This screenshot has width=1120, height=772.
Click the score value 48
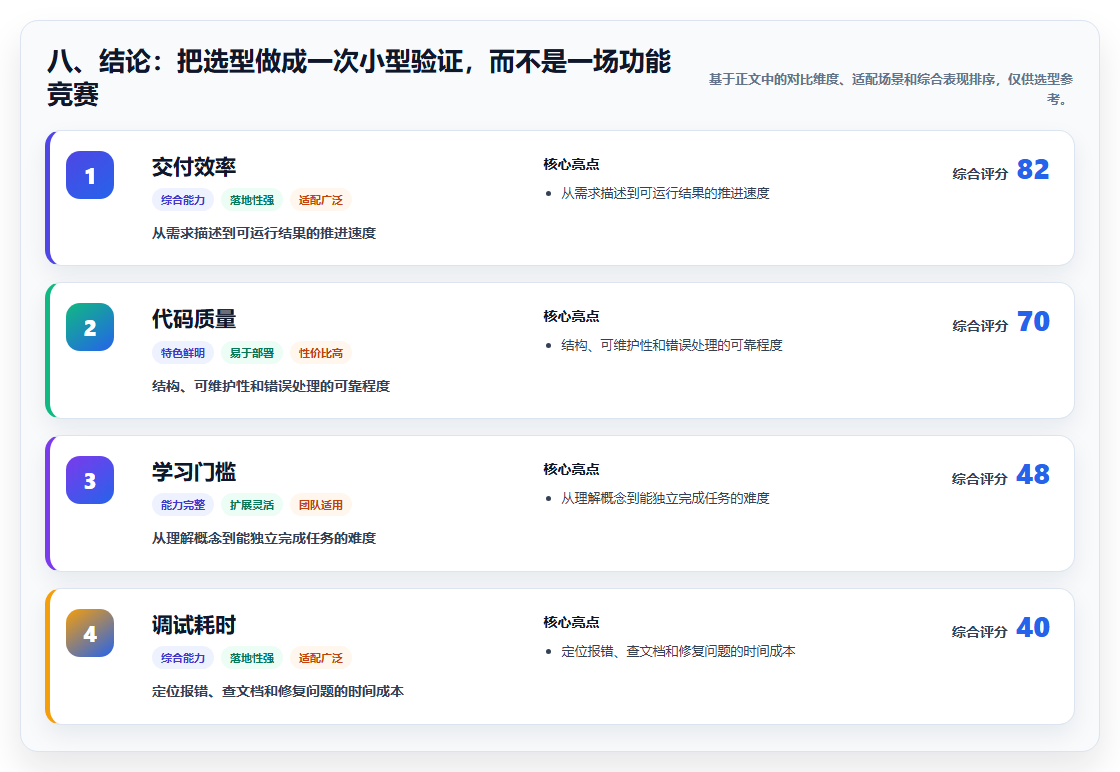pos(1033,475)
